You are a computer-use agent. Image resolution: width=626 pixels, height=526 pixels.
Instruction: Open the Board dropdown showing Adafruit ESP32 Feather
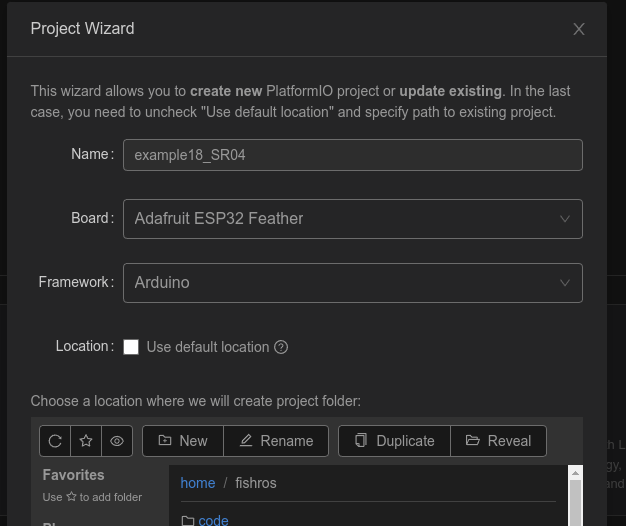tap(352, 219)
